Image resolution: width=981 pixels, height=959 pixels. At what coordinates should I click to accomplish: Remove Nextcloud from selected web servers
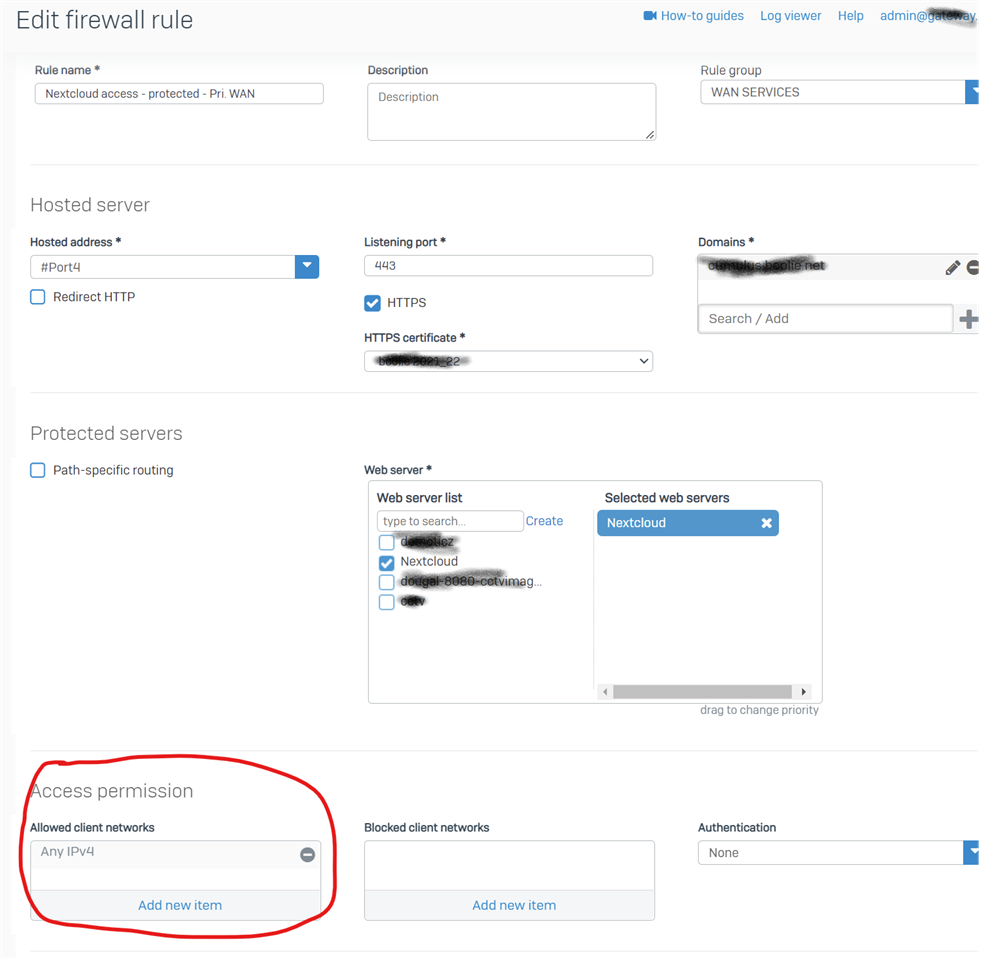pos(766,523)
